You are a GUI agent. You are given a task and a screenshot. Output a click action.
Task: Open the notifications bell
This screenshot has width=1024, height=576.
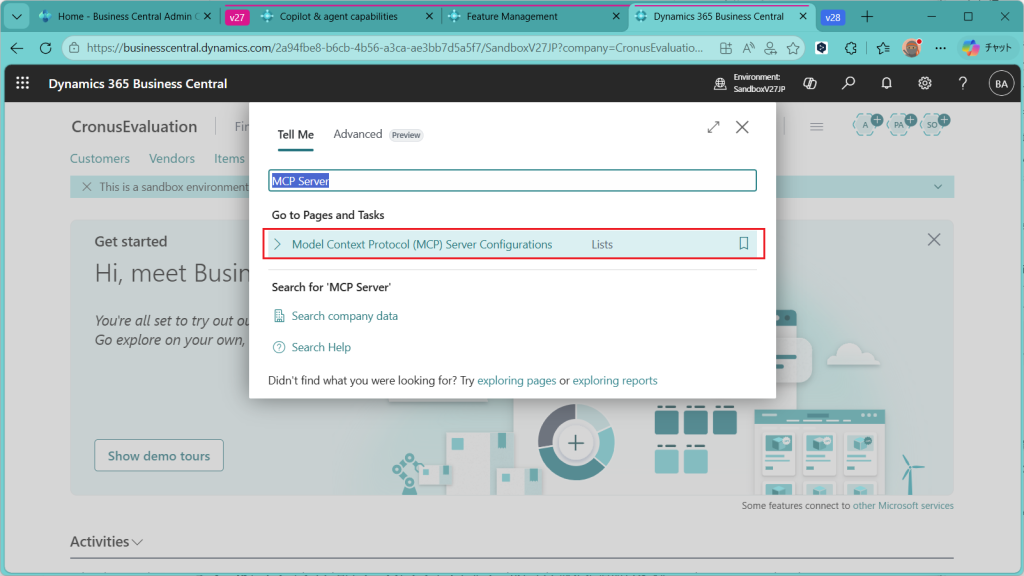[x=886, y=84]
